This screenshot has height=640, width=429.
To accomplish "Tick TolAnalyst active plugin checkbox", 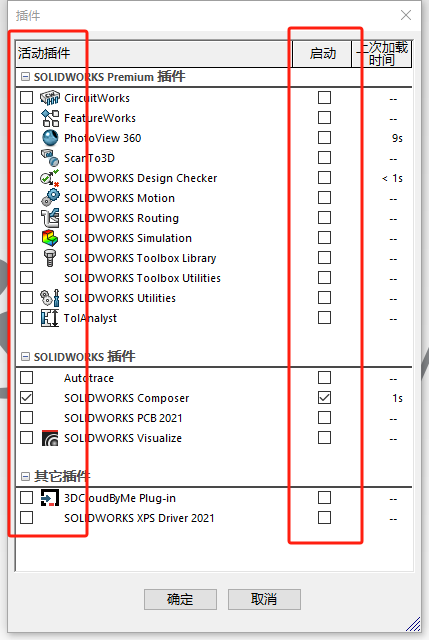I will [27, 318].
